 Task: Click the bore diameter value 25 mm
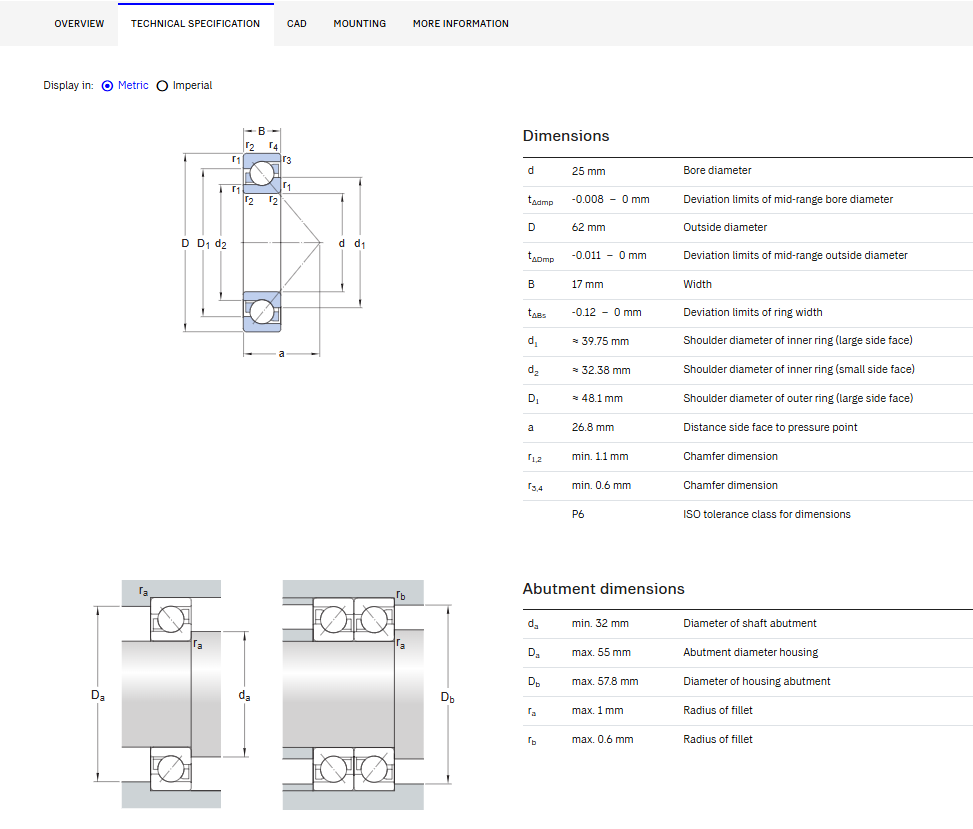[x=588, y=171]
